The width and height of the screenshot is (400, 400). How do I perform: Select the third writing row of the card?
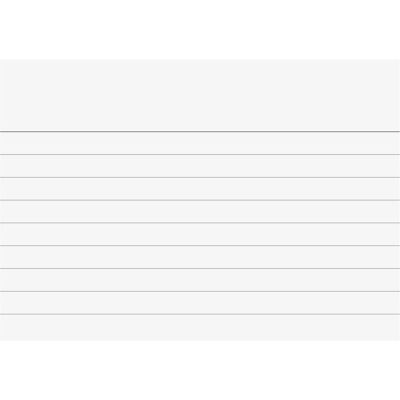pyautogui.click(x=200, y=189)
